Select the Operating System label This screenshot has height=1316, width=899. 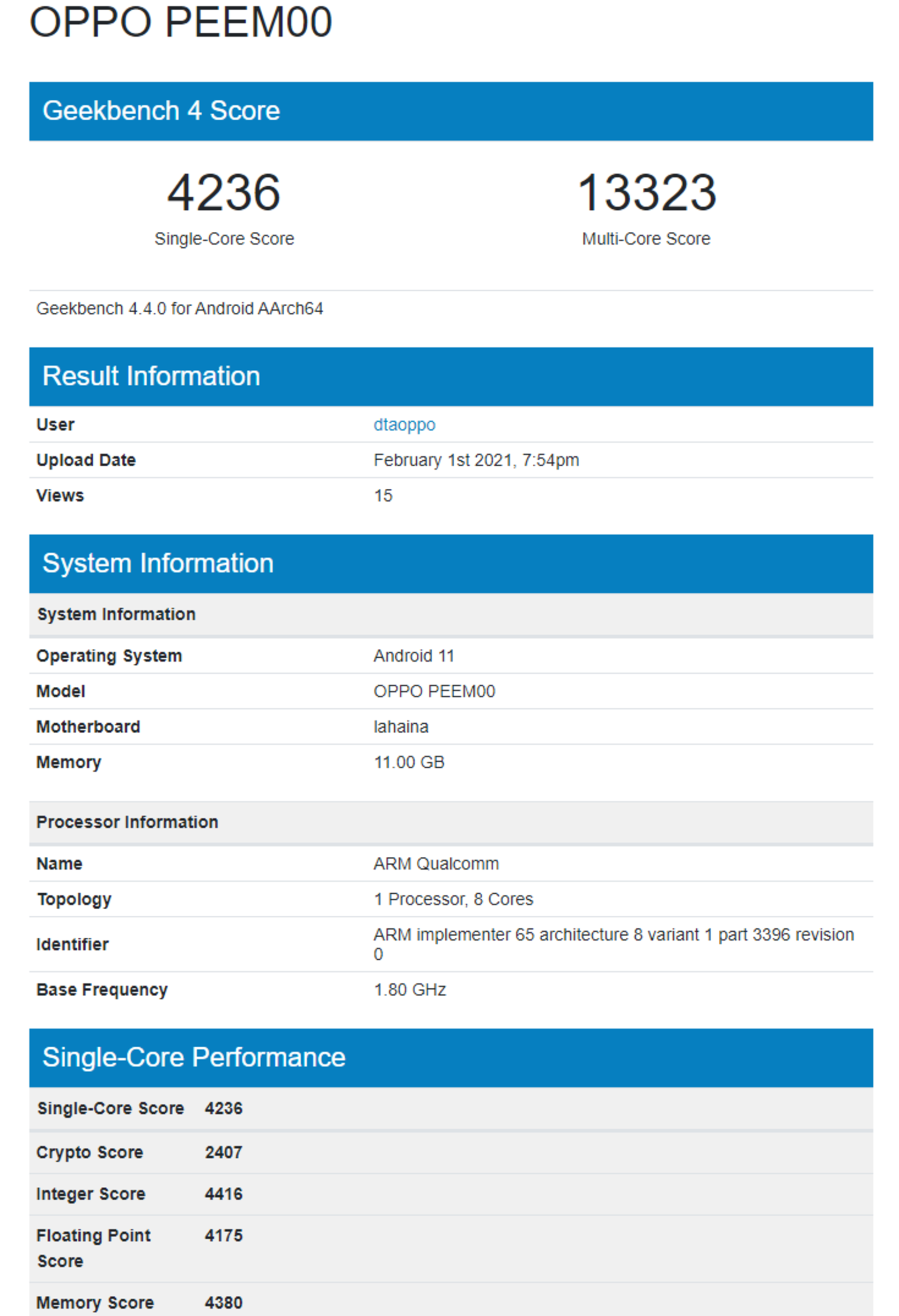109,656
